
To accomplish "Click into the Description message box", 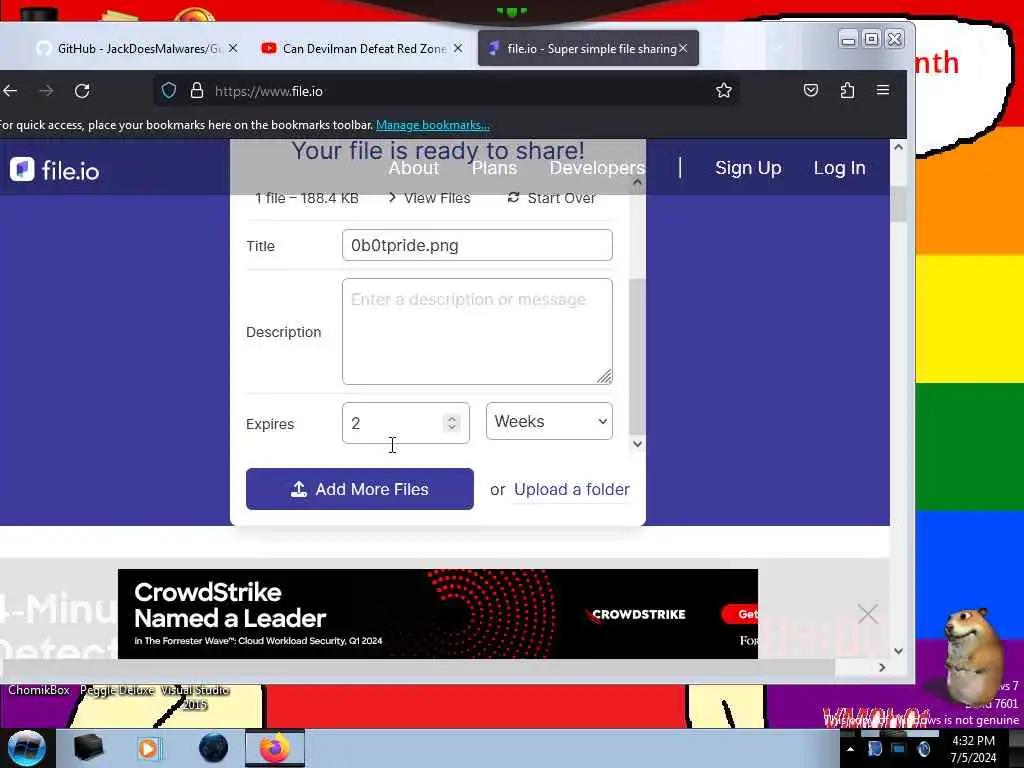I will [477, 331].
